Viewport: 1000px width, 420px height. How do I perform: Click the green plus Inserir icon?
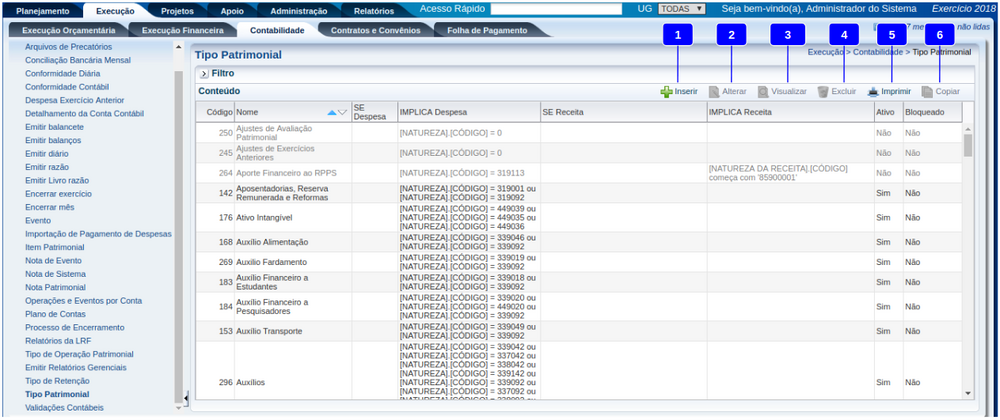click(x=666, y=91)
